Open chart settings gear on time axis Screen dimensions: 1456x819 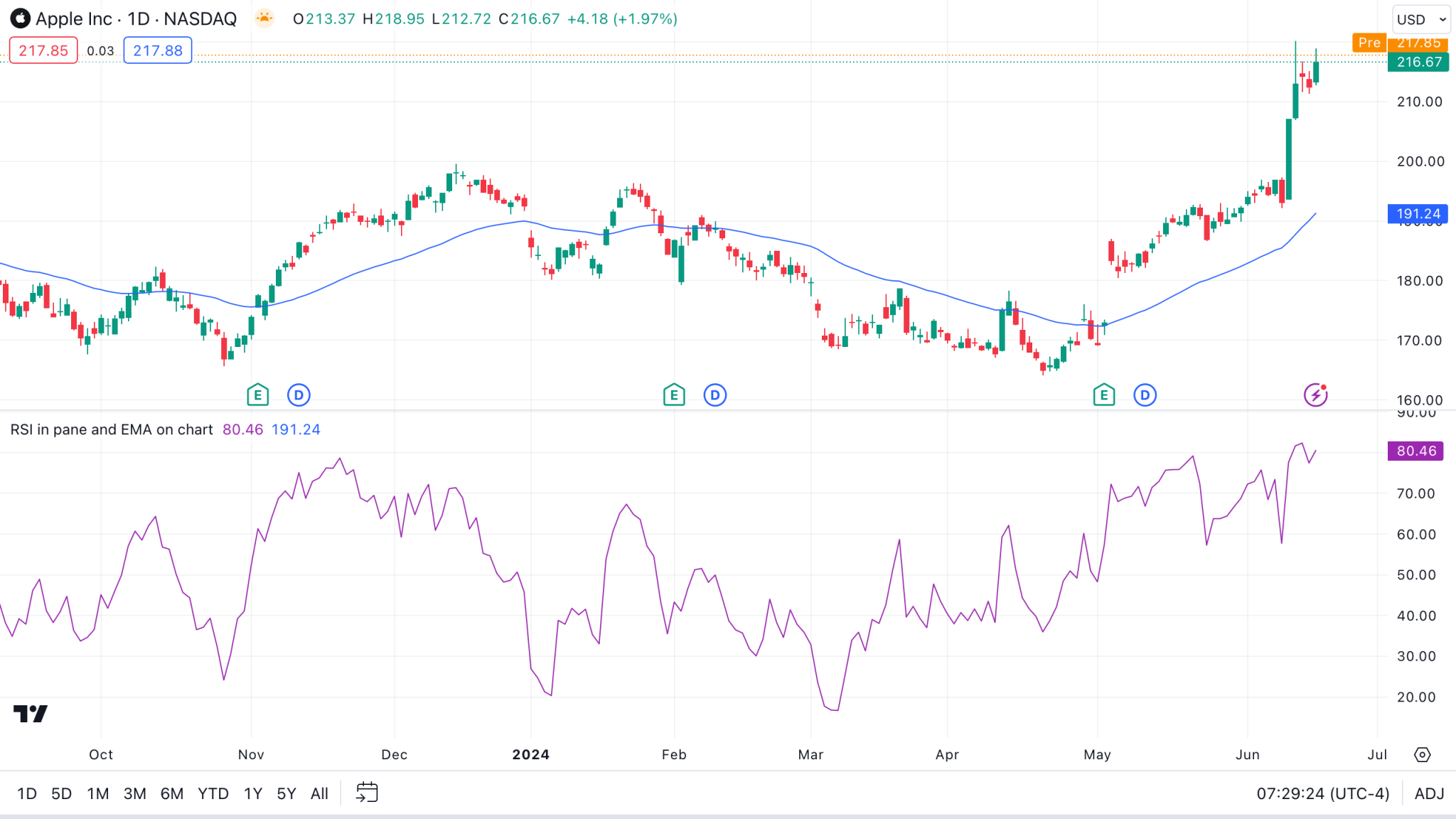[1422, 754]
